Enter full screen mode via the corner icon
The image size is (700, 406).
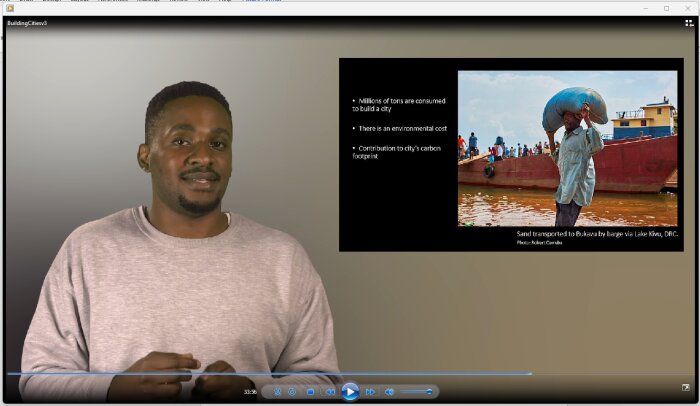point(686,387)
